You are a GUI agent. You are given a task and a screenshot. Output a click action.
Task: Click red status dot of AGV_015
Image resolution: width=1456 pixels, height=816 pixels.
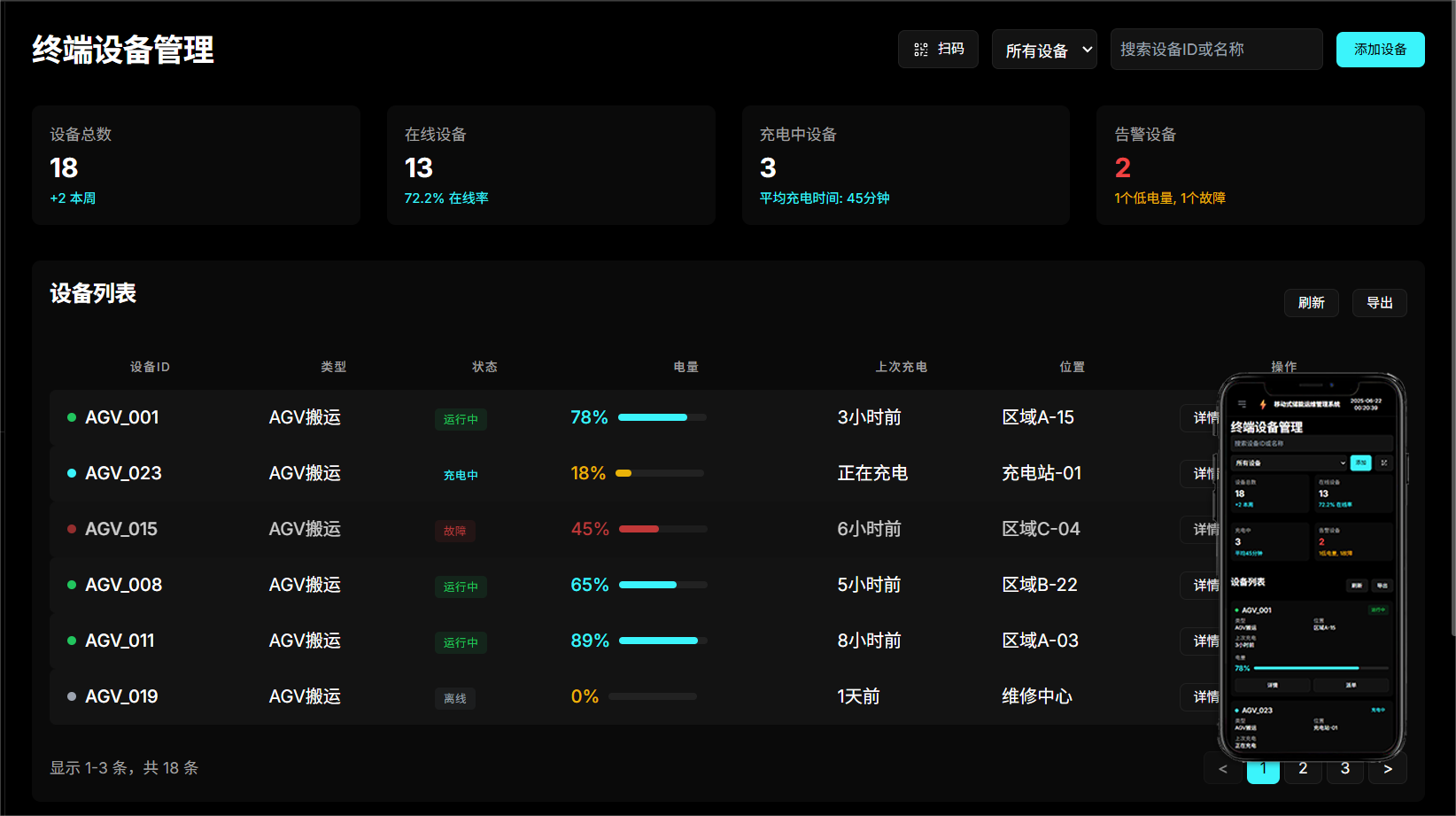(x=72, y=529)
